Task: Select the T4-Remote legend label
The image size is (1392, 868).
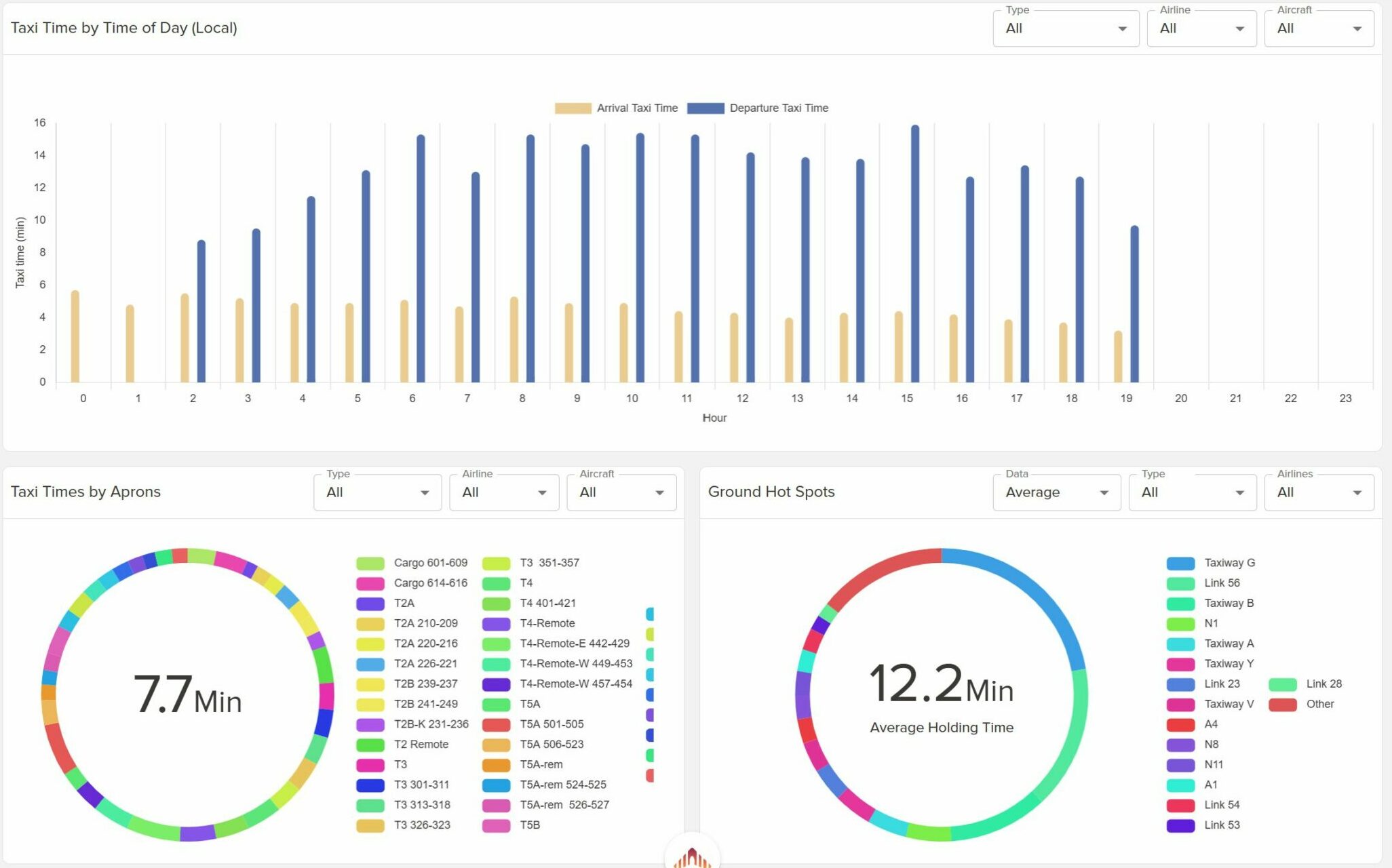Action: point(547,623)
